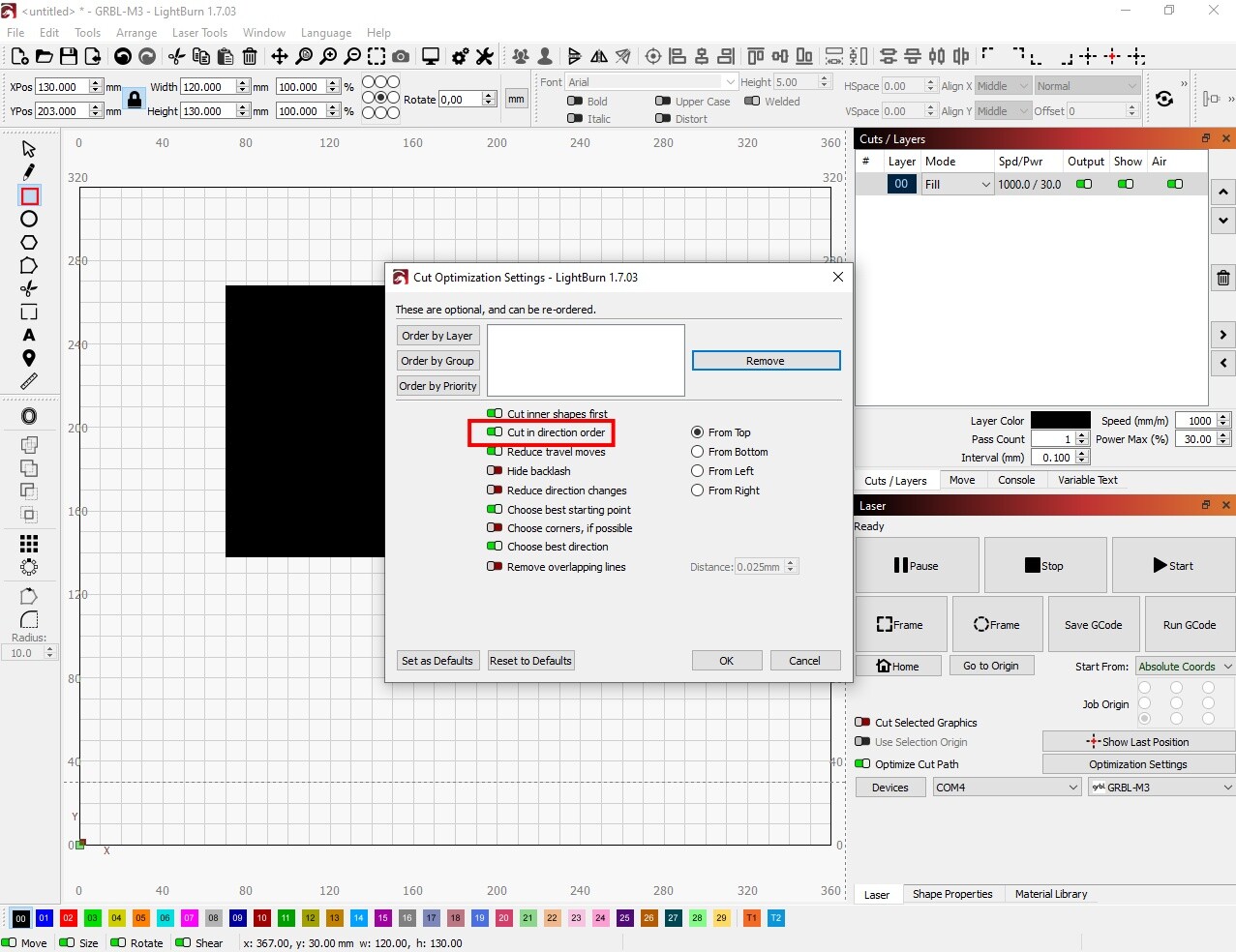
Task: Select the Text creation tool
Action: pyautogui.click(x=28, y=336)
